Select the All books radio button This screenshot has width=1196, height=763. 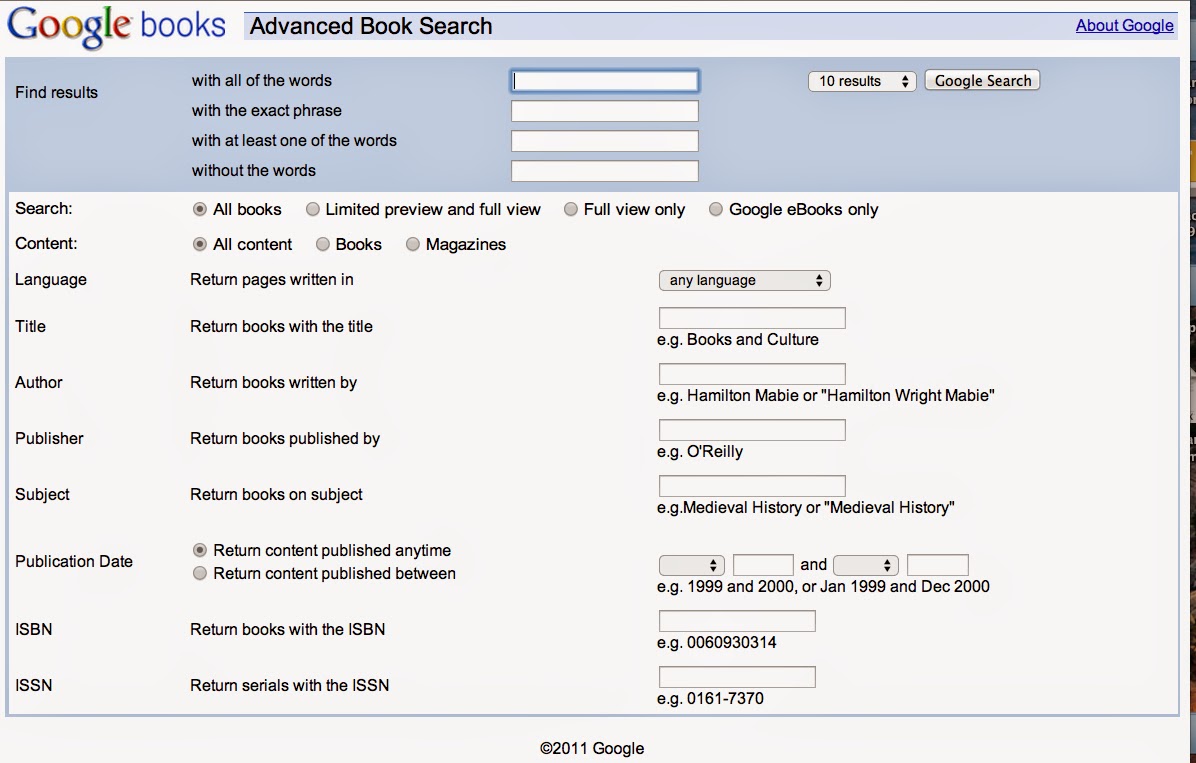pyautogui.click(x=200, y=209)
